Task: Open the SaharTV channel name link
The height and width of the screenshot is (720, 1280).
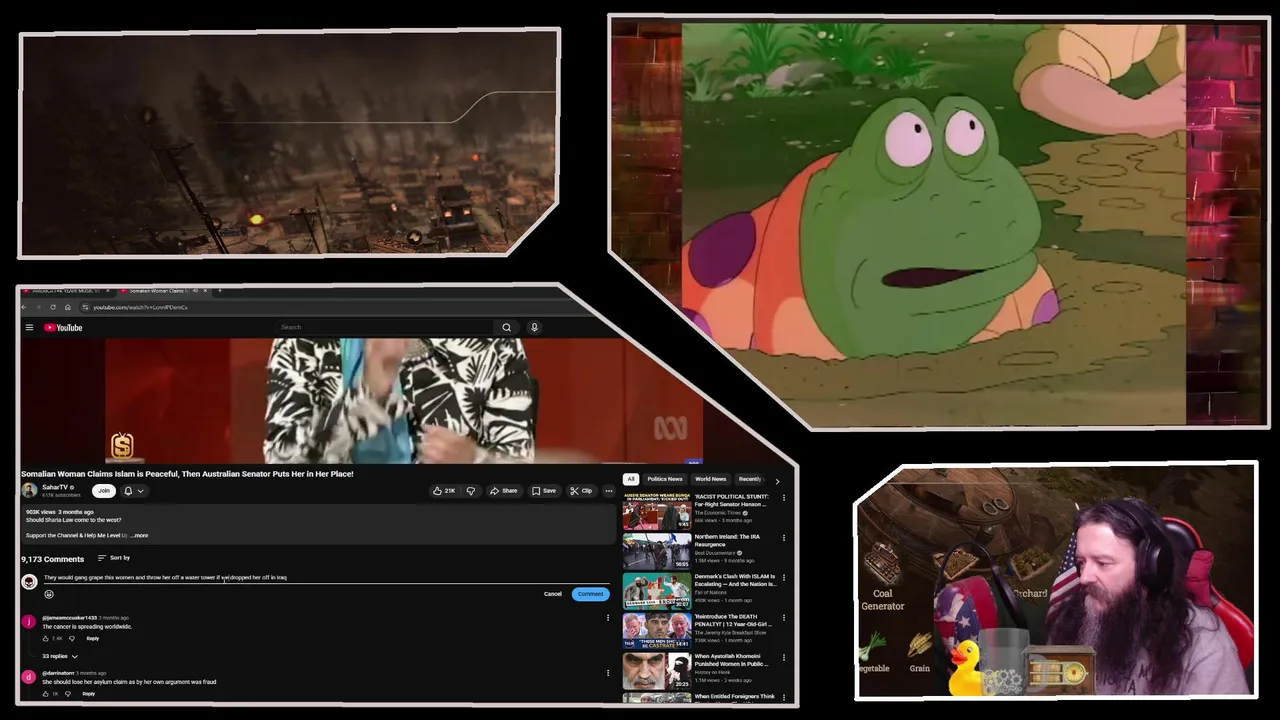Action: (55, 487)
